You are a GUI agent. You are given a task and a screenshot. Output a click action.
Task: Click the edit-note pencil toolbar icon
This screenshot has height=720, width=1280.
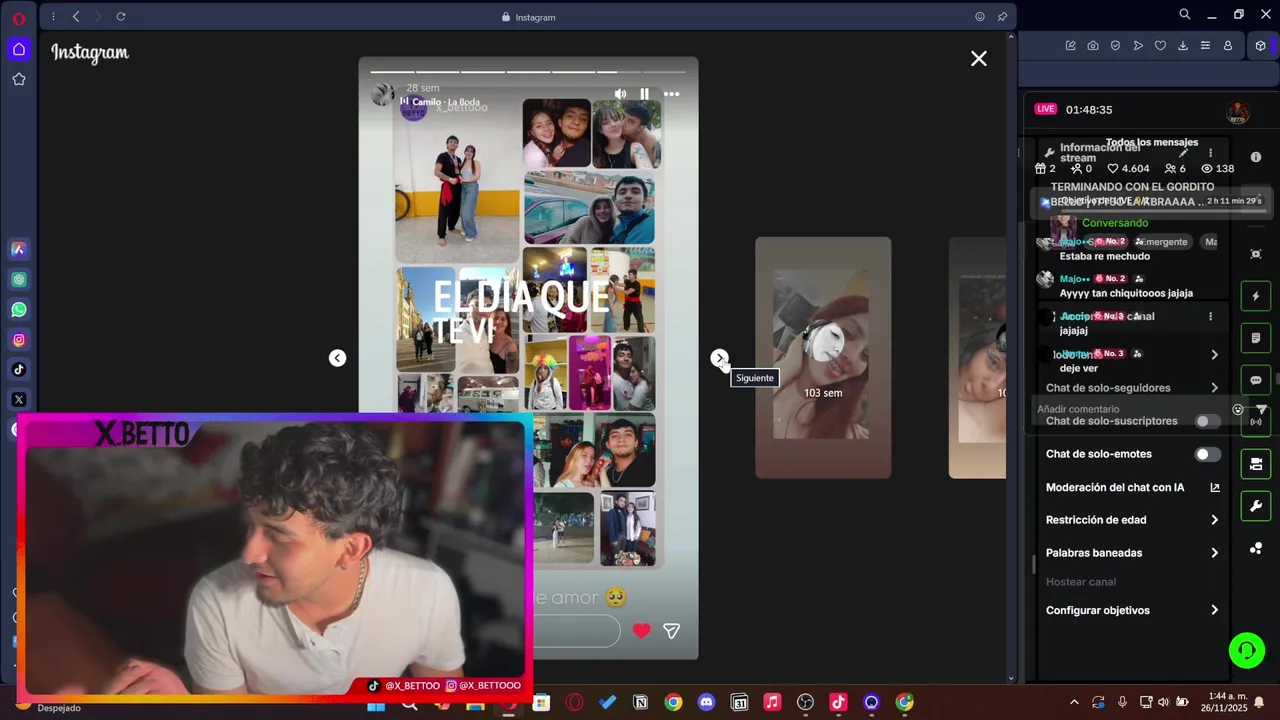pyautogui.click(x=1070, y=46)
